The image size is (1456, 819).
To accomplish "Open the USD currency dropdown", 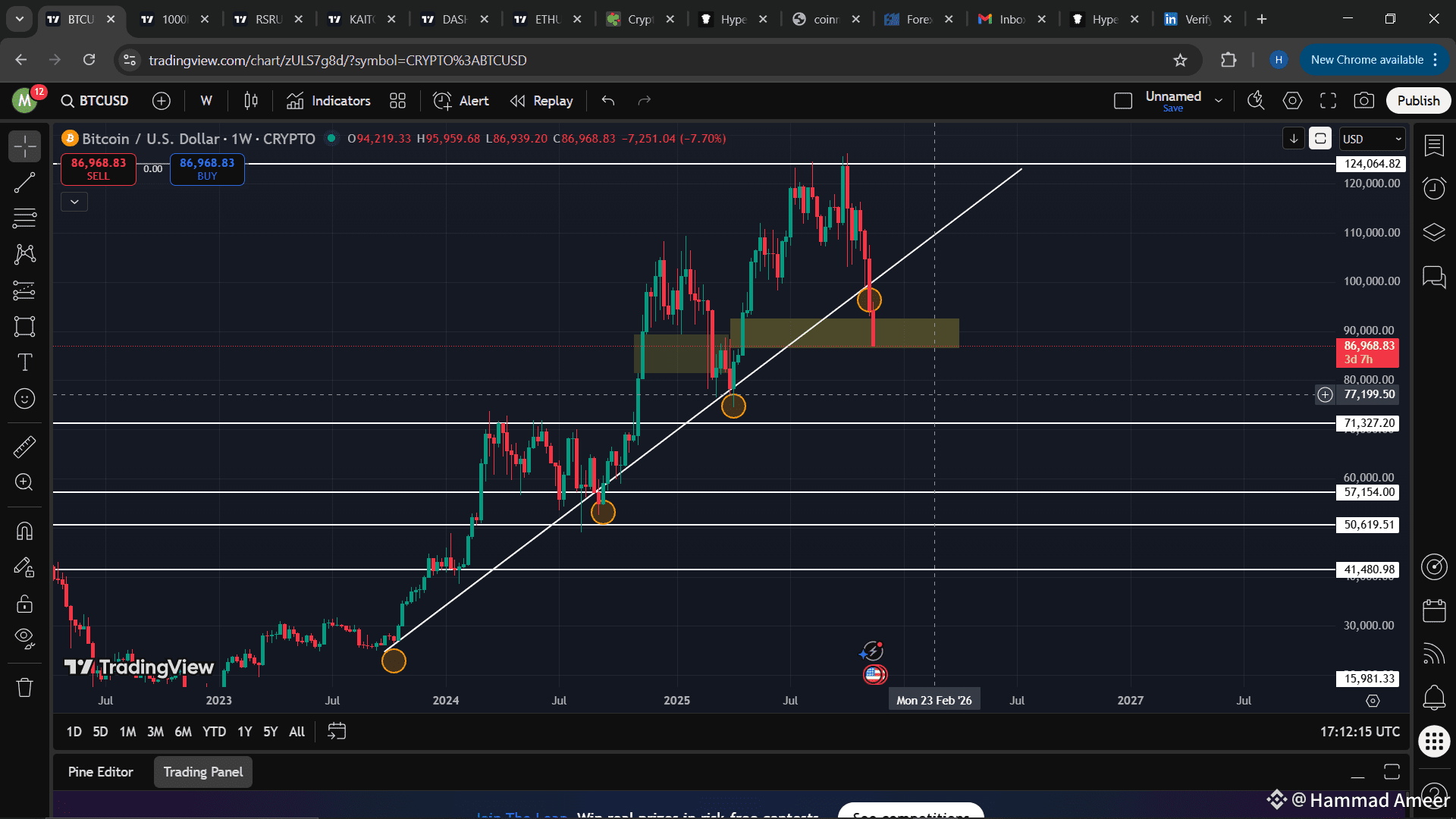I will click(x=1372, y=139).
